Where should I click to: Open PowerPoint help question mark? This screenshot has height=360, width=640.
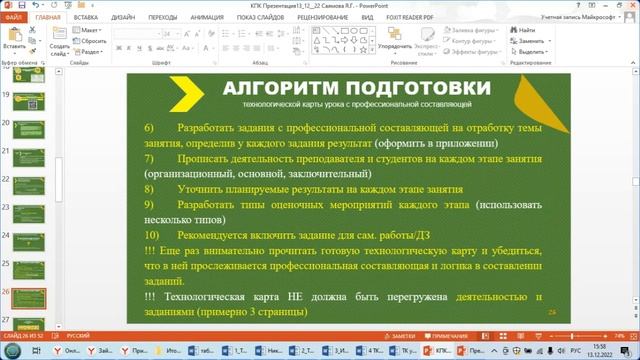click(x=578, y=5)
